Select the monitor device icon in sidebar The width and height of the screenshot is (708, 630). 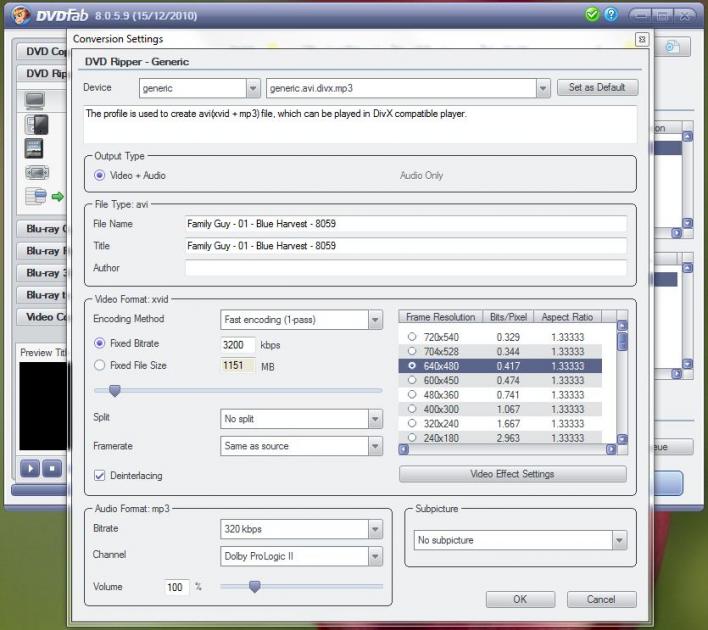tap(35, 101)
